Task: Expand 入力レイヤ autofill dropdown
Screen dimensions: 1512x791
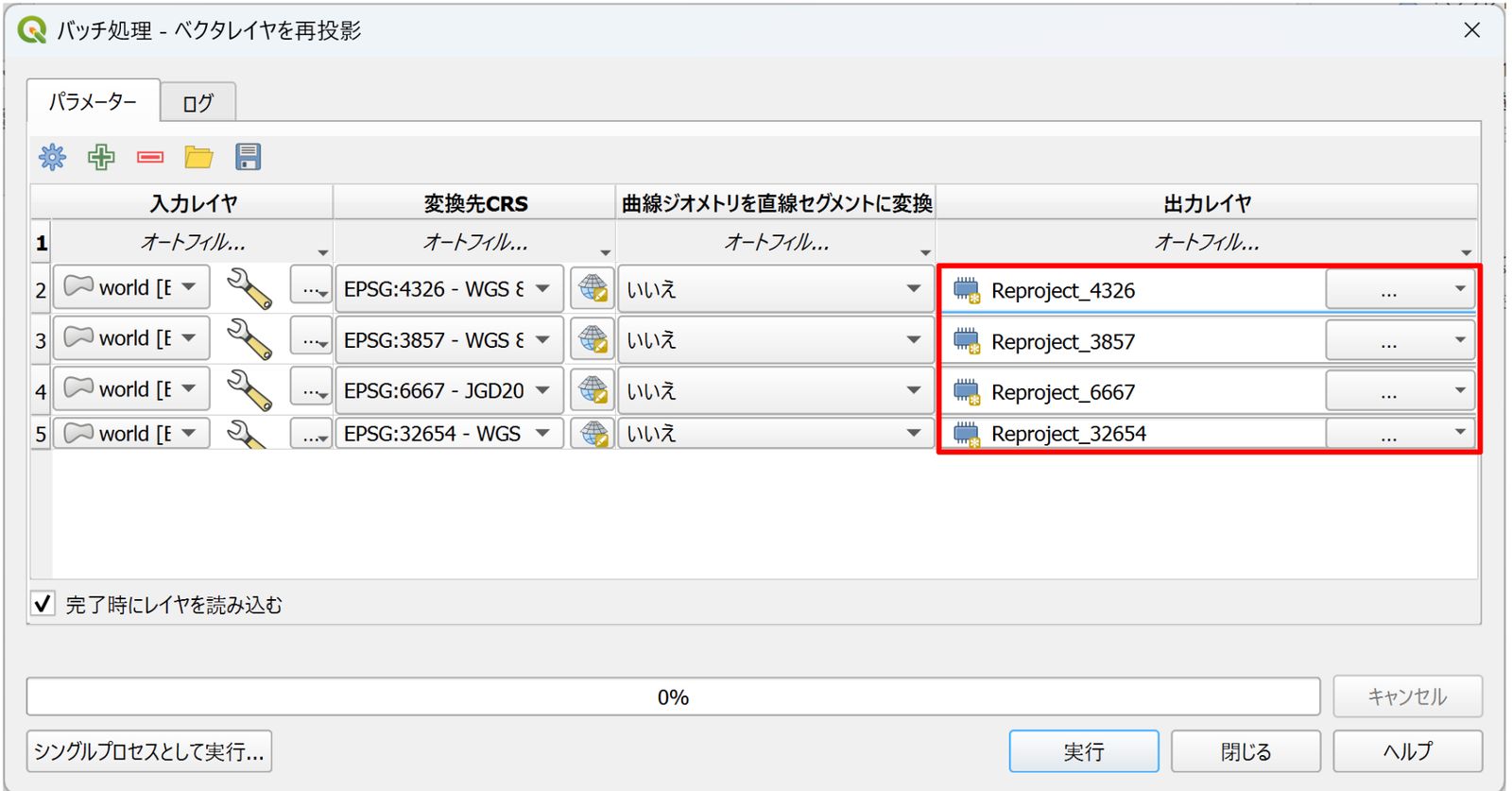Action: point(193,243)
